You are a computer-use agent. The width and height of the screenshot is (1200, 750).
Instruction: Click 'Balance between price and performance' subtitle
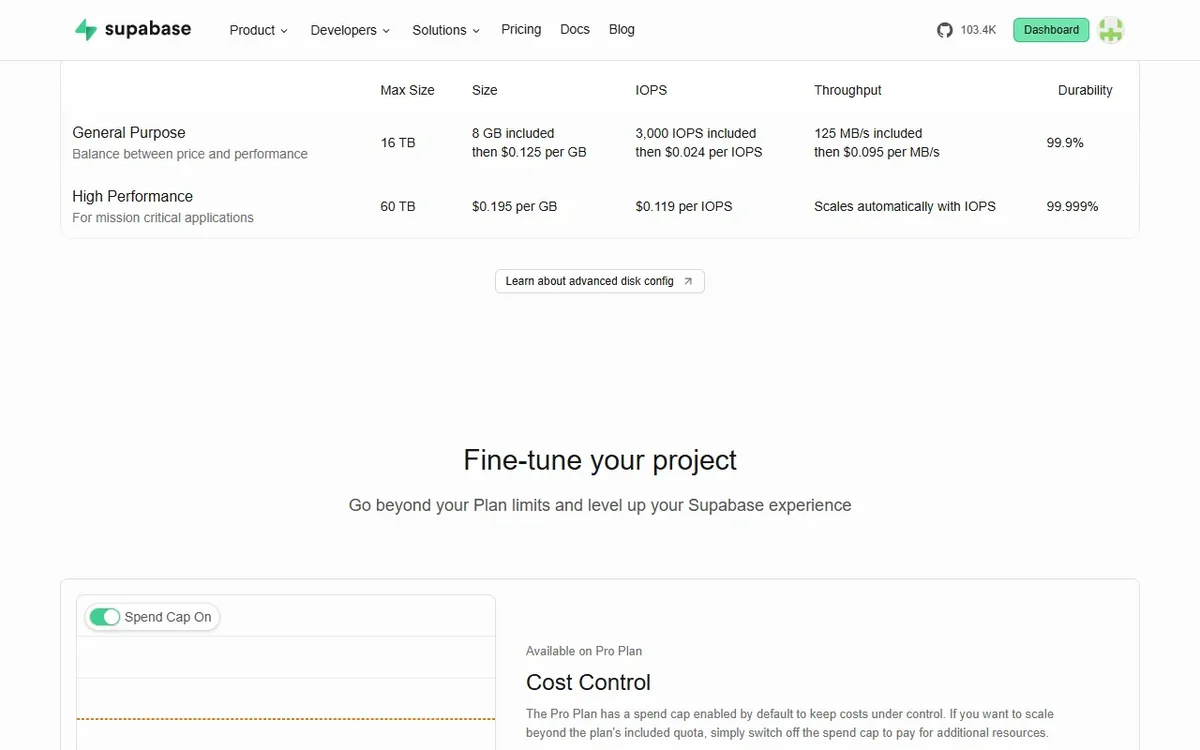point(190,154)
